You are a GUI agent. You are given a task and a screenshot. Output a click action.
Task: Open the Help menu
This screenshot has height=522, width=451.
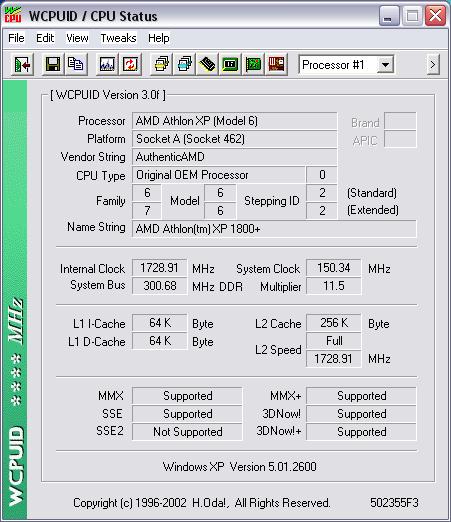point(159,38)
